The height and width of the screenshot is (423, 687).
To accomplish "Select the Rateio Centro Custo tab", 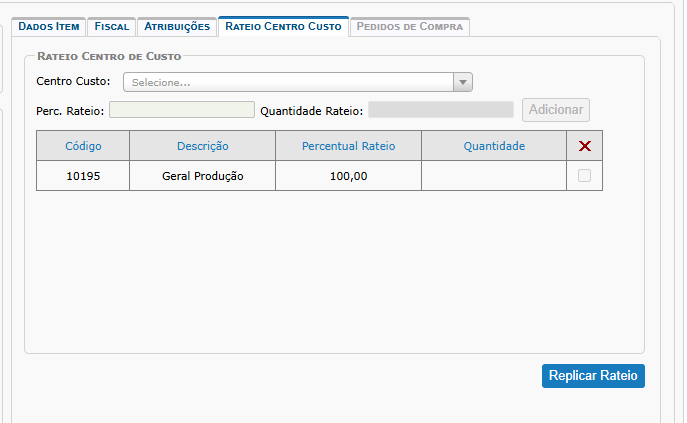I will coord(283,27).
